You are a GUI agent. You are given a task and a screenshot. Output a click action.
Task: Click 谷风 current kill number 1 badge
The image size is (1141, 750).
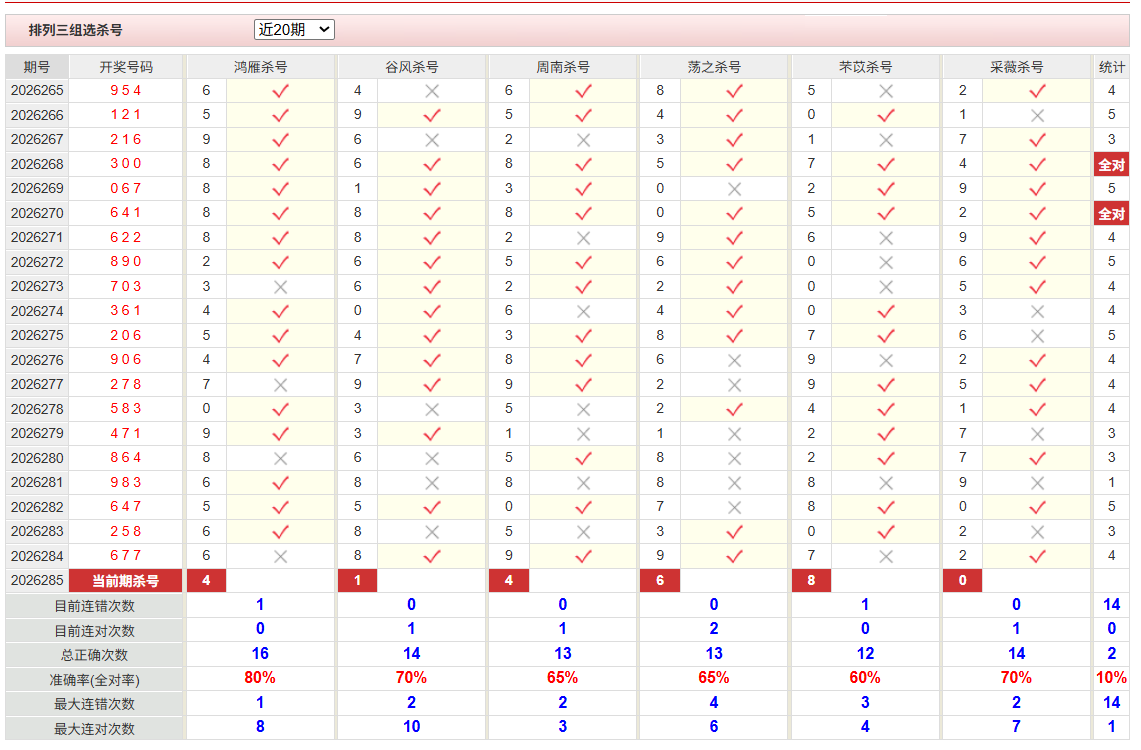point(357,581)
